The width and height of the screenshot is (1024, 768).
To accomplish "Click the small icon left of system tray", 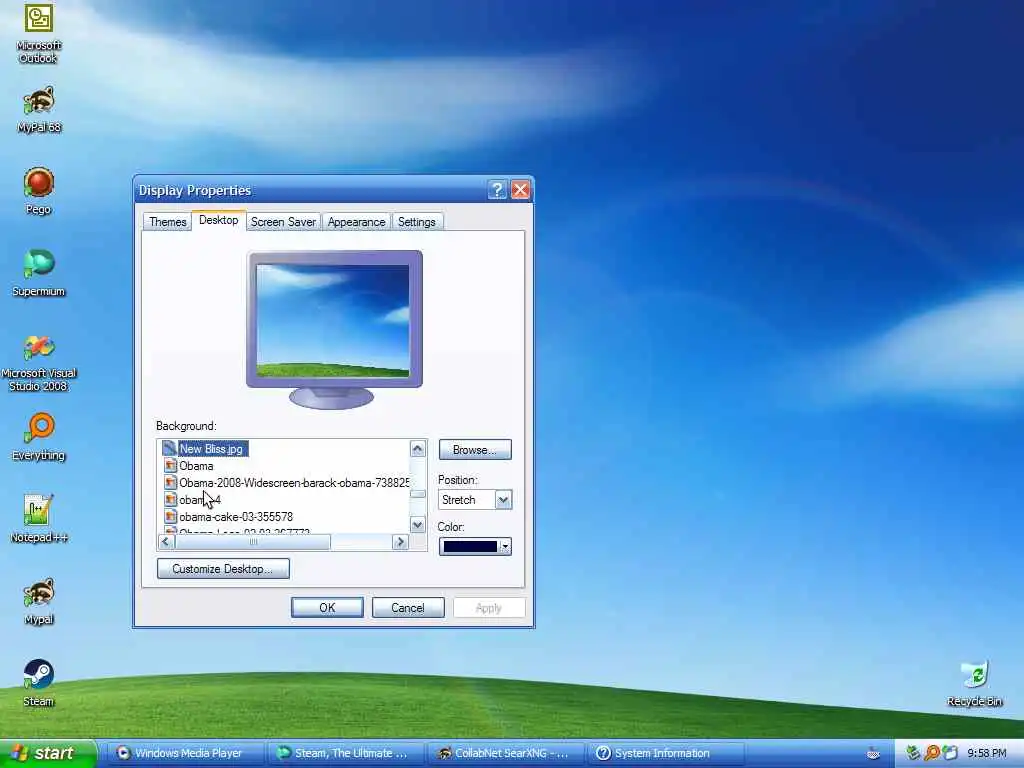I will 873,754.
